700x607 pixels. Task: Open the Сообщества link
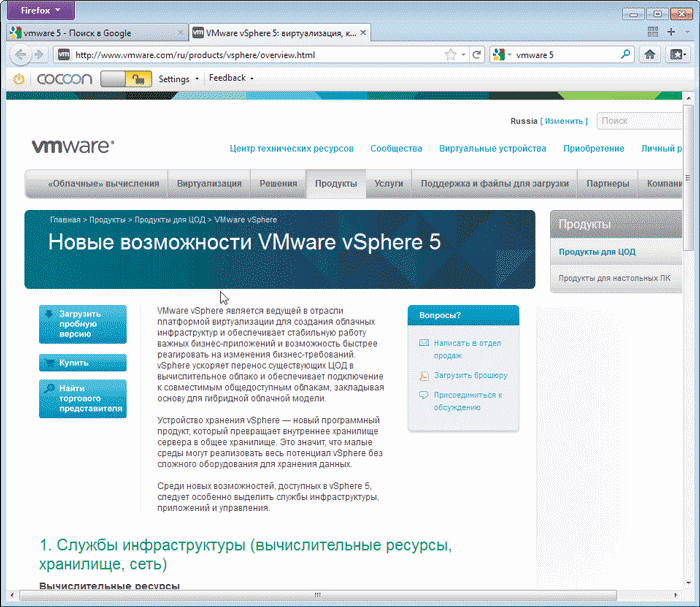pos(396,149)
